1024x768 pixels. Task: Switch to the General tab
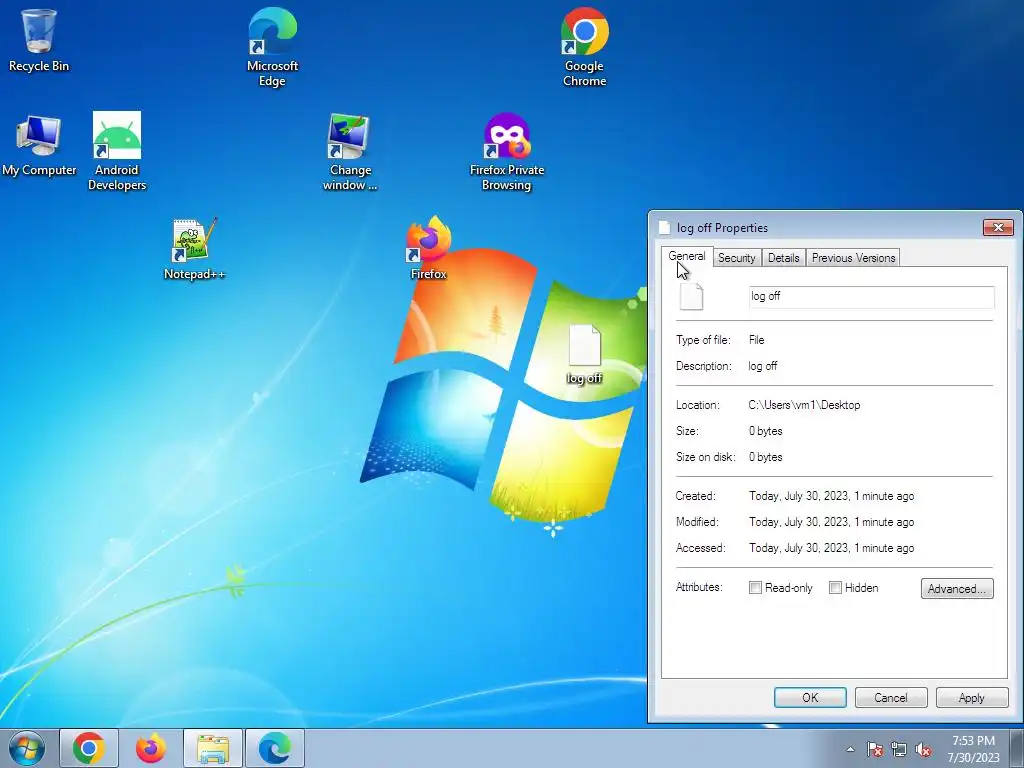click(x=687, y=257)
